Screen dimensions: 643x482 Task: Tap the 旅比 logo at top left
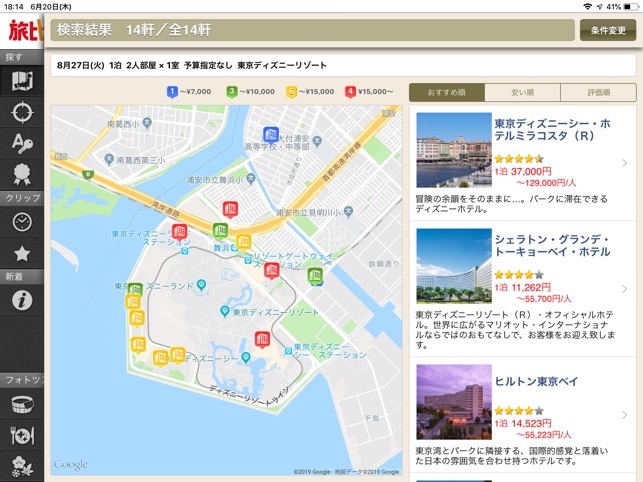pos(25,31)
